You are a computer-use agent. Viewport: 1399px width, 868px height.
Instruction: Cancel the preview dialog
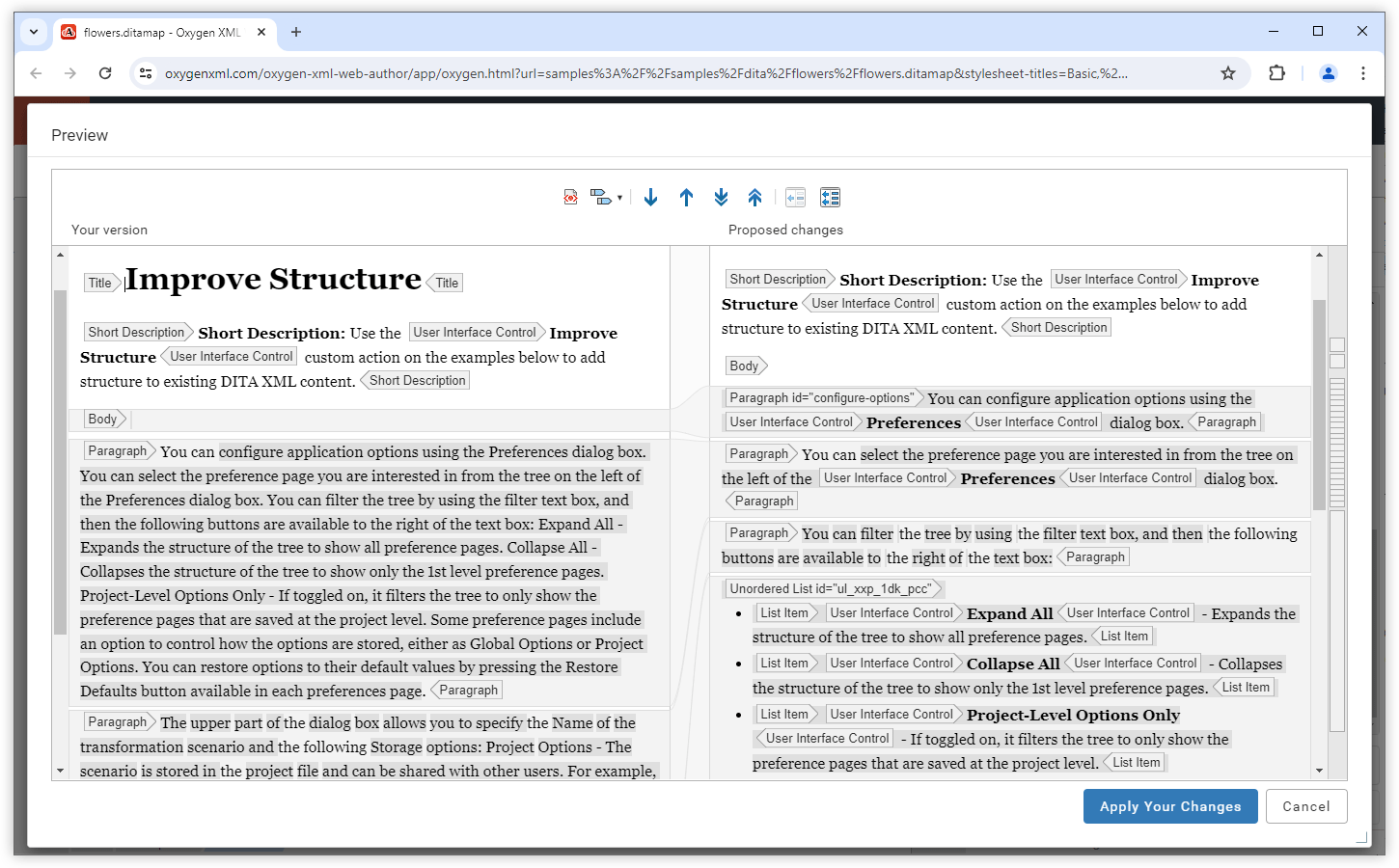[1306, 806]
